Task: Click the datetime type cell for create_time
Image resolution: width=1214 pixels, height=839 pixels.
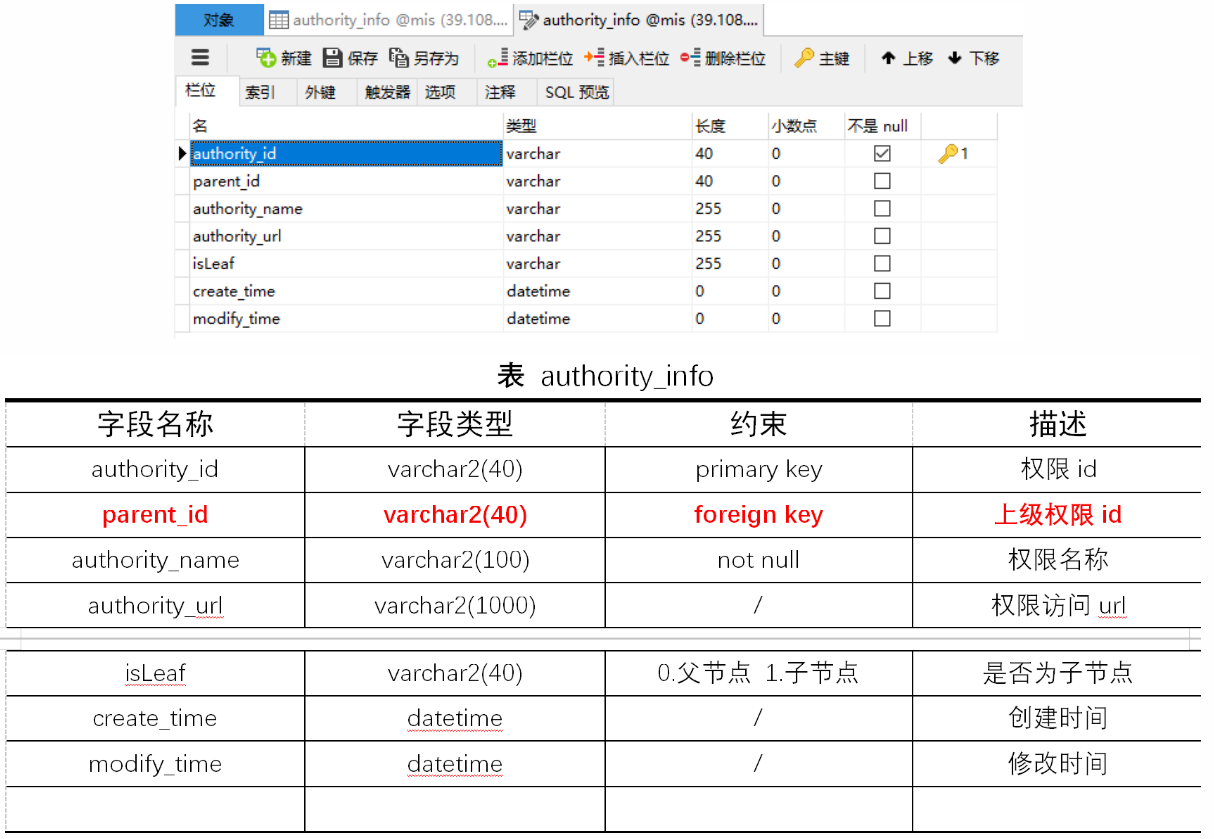Action: tap(538, 291)
